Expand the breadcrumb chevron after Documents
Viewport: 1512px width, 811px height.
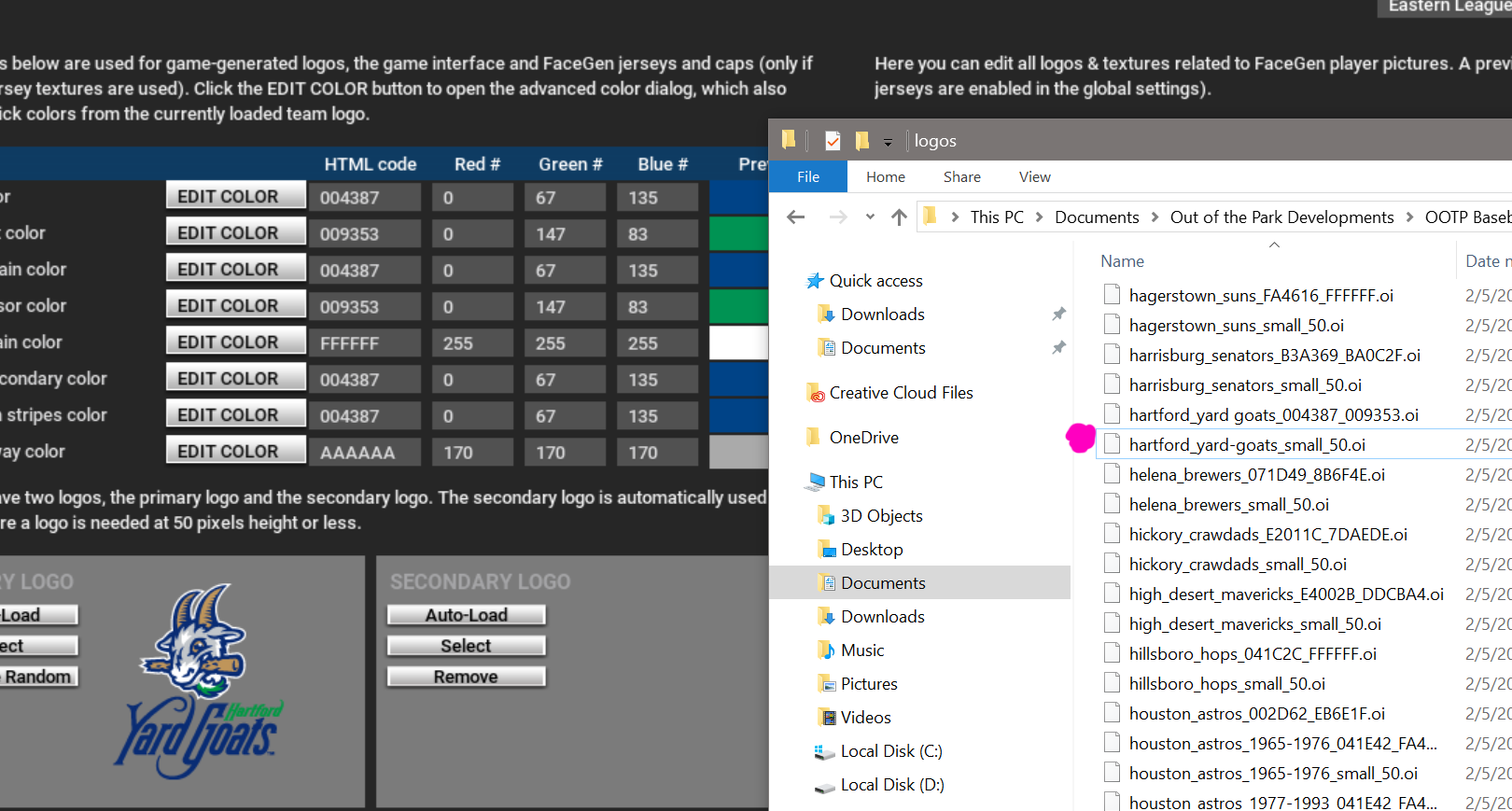[1155, 217]
